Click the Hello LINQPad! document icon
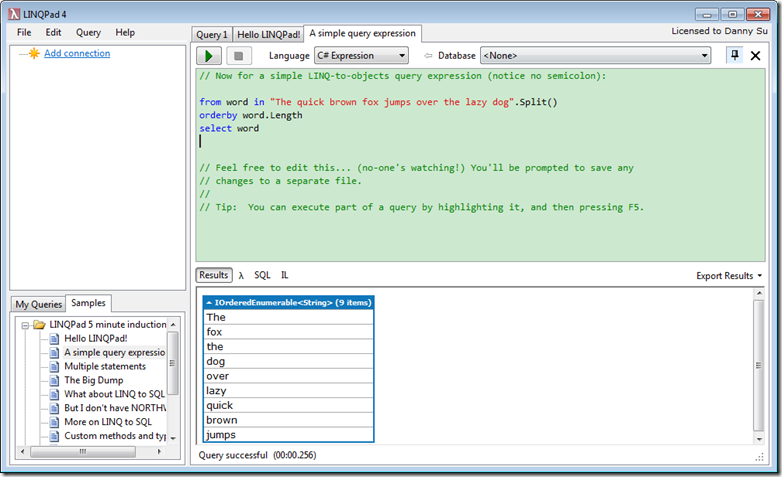This screenshot has width=782, height=477. click(54, 339)
